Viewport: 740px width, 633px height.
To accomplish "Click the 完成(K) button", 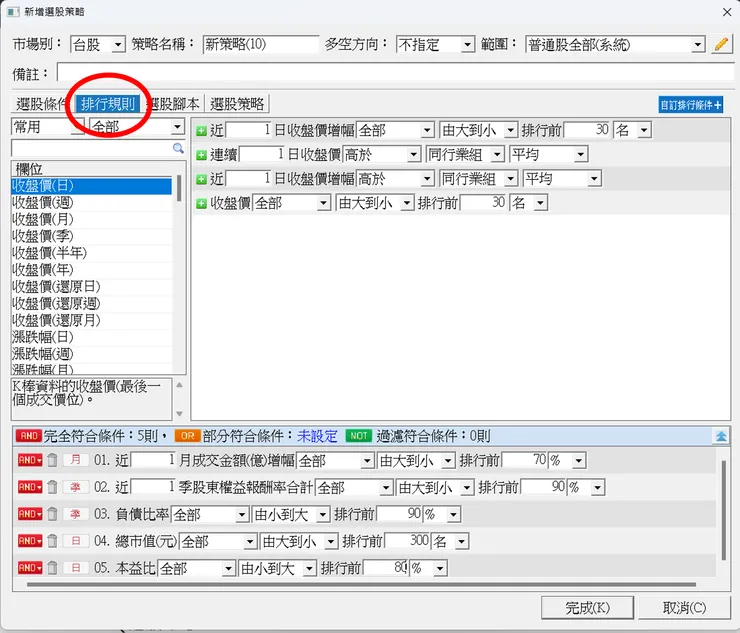I will click(588, 608).
